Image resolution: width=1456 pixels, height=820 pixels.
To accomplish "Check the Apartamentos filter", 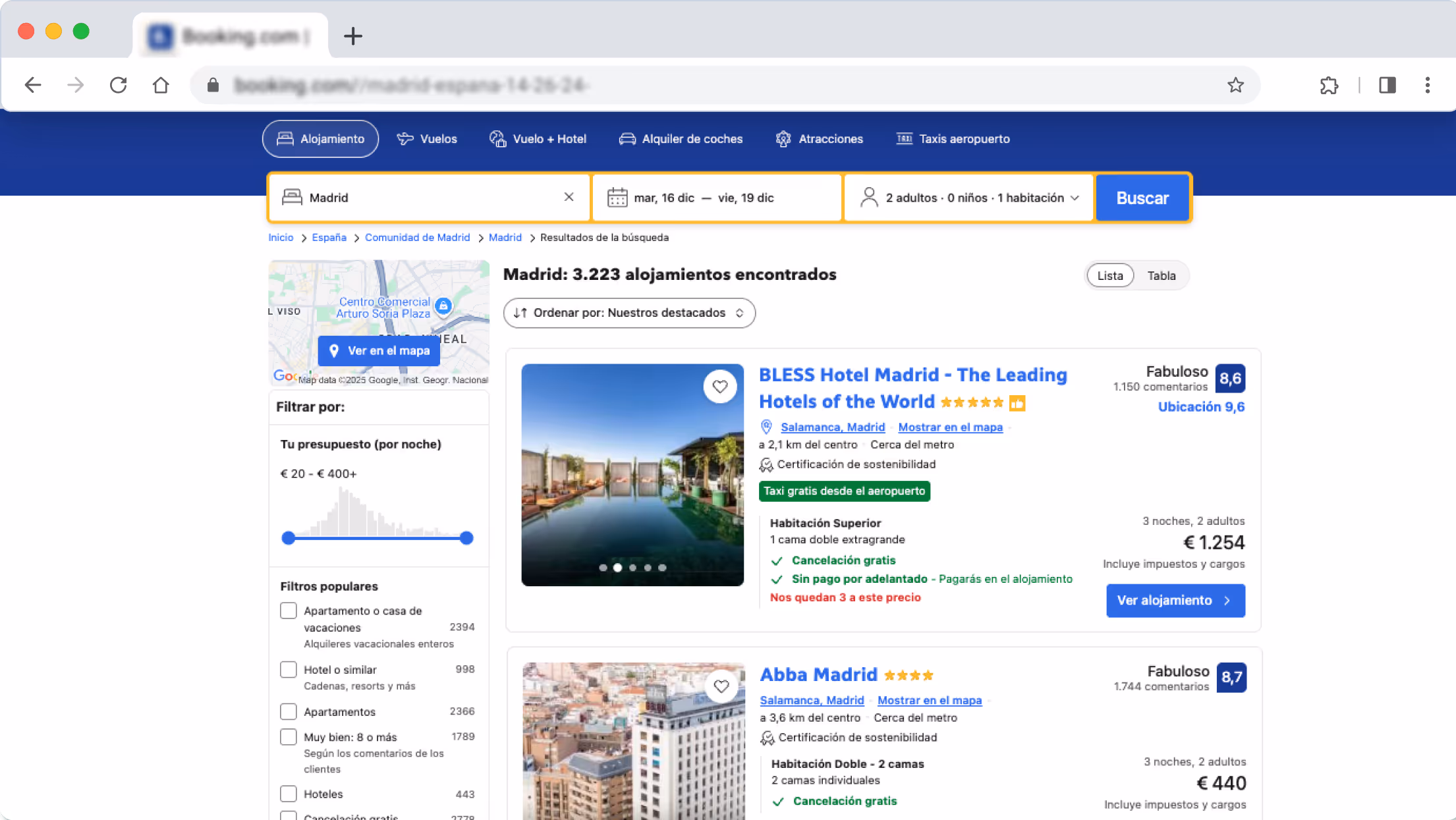I will tap(289, 711).
